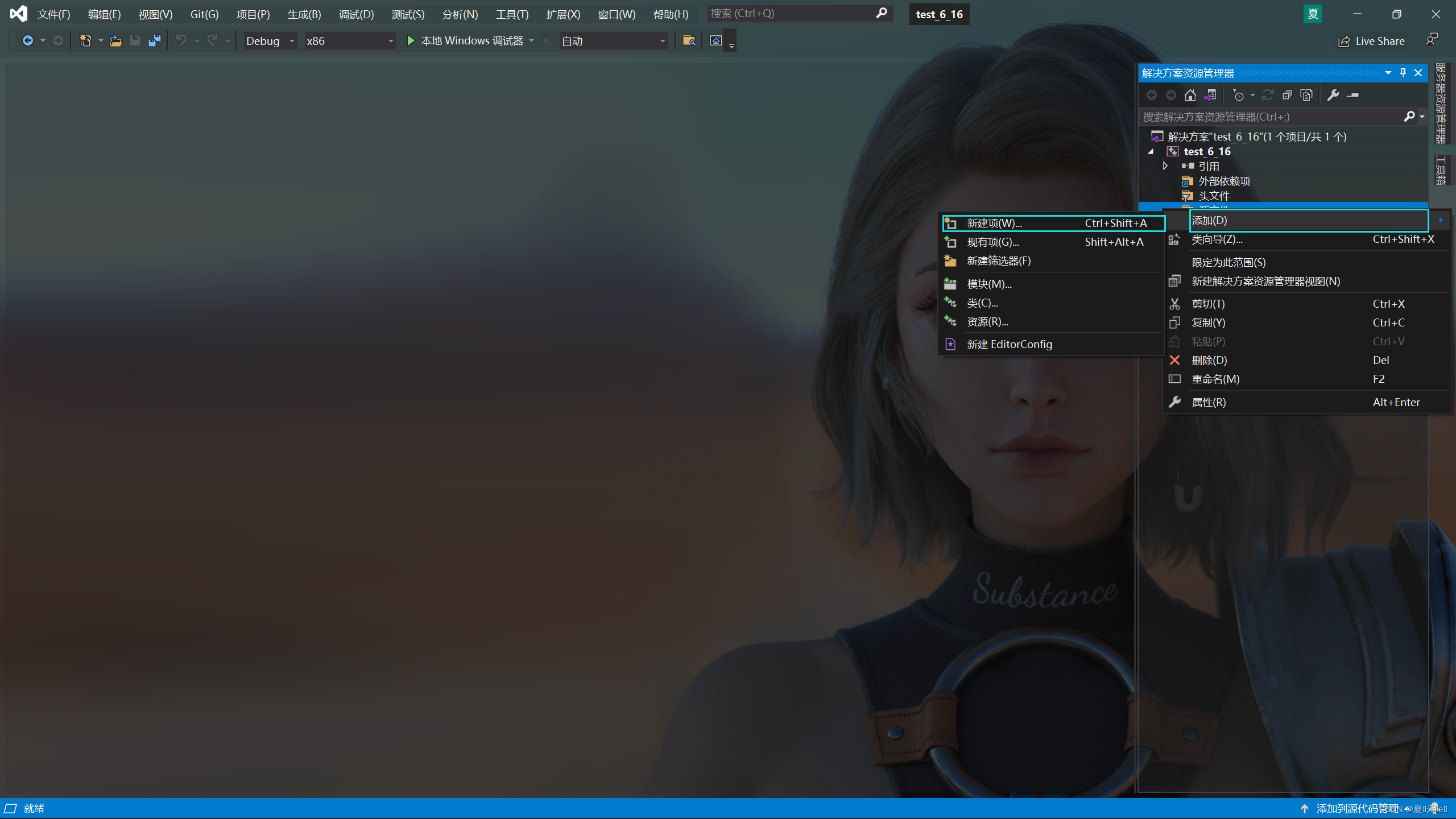Choose 现有项(G)... in the submenu
The image size is (1456, 819).
993,242
